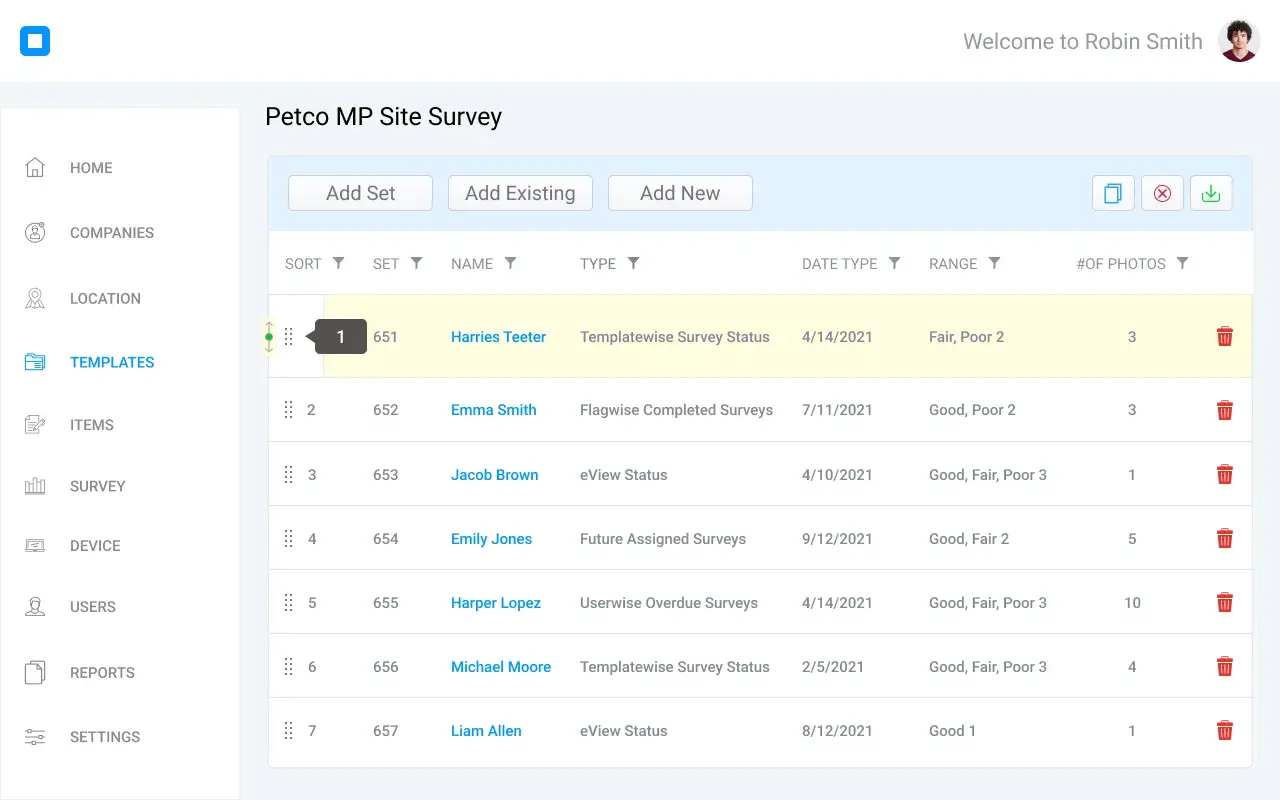Open Settings from the sidebar

(x=104, y=737)
